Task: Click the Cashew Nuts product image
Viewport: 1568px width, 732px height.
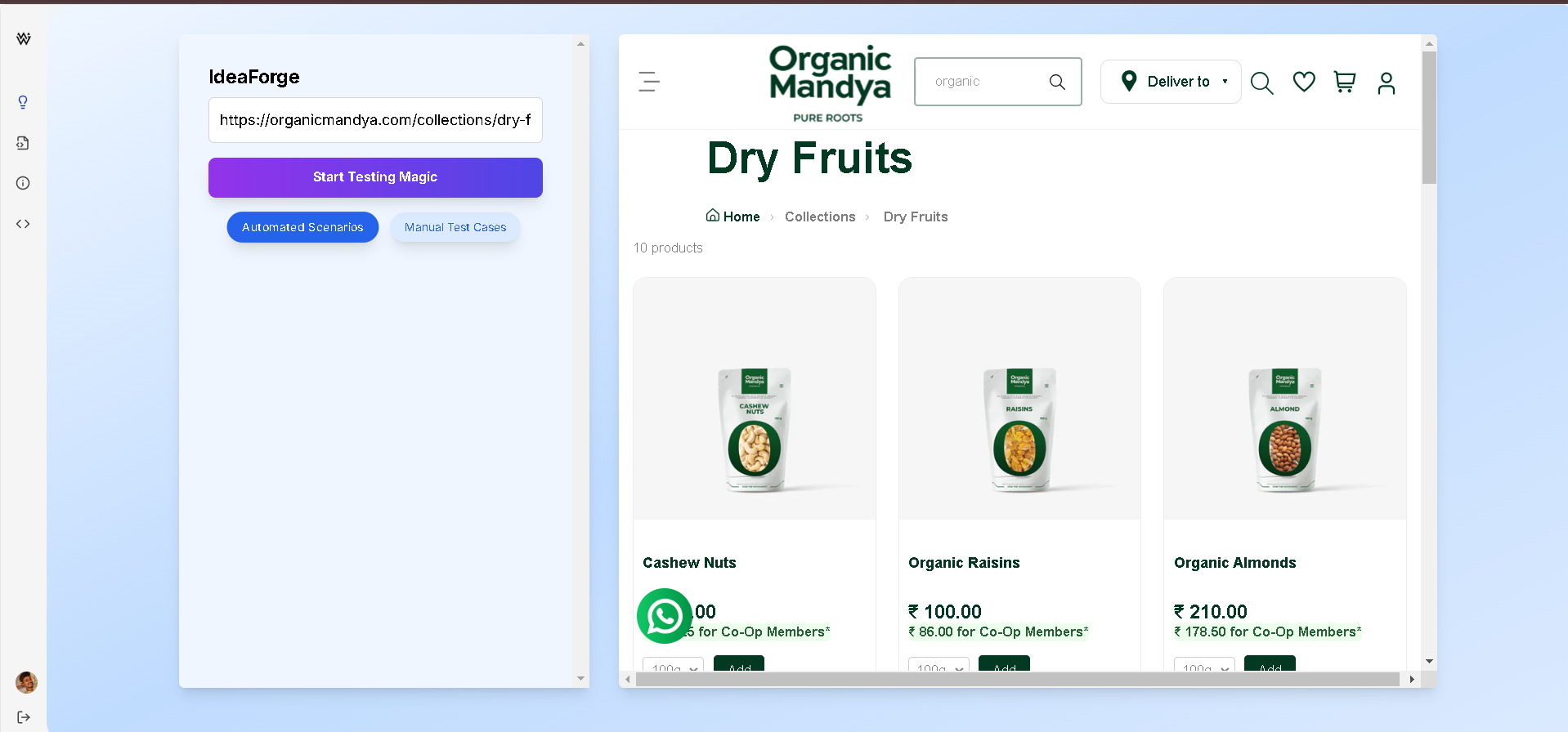Action: pos(755,399)
